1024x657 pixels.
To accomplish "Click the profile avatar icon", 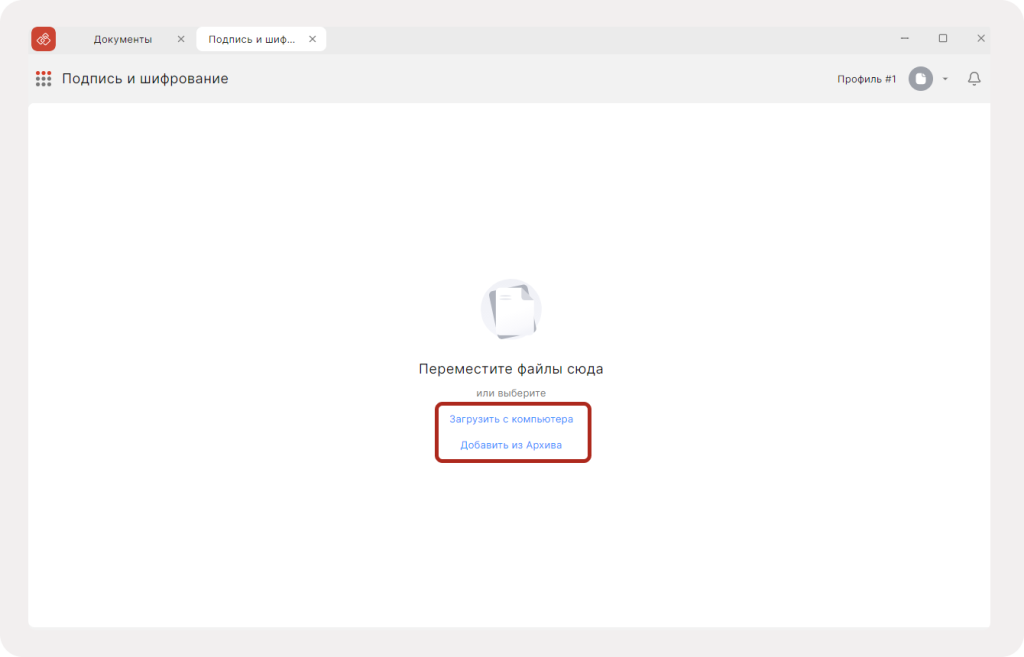I will (921, 79).
